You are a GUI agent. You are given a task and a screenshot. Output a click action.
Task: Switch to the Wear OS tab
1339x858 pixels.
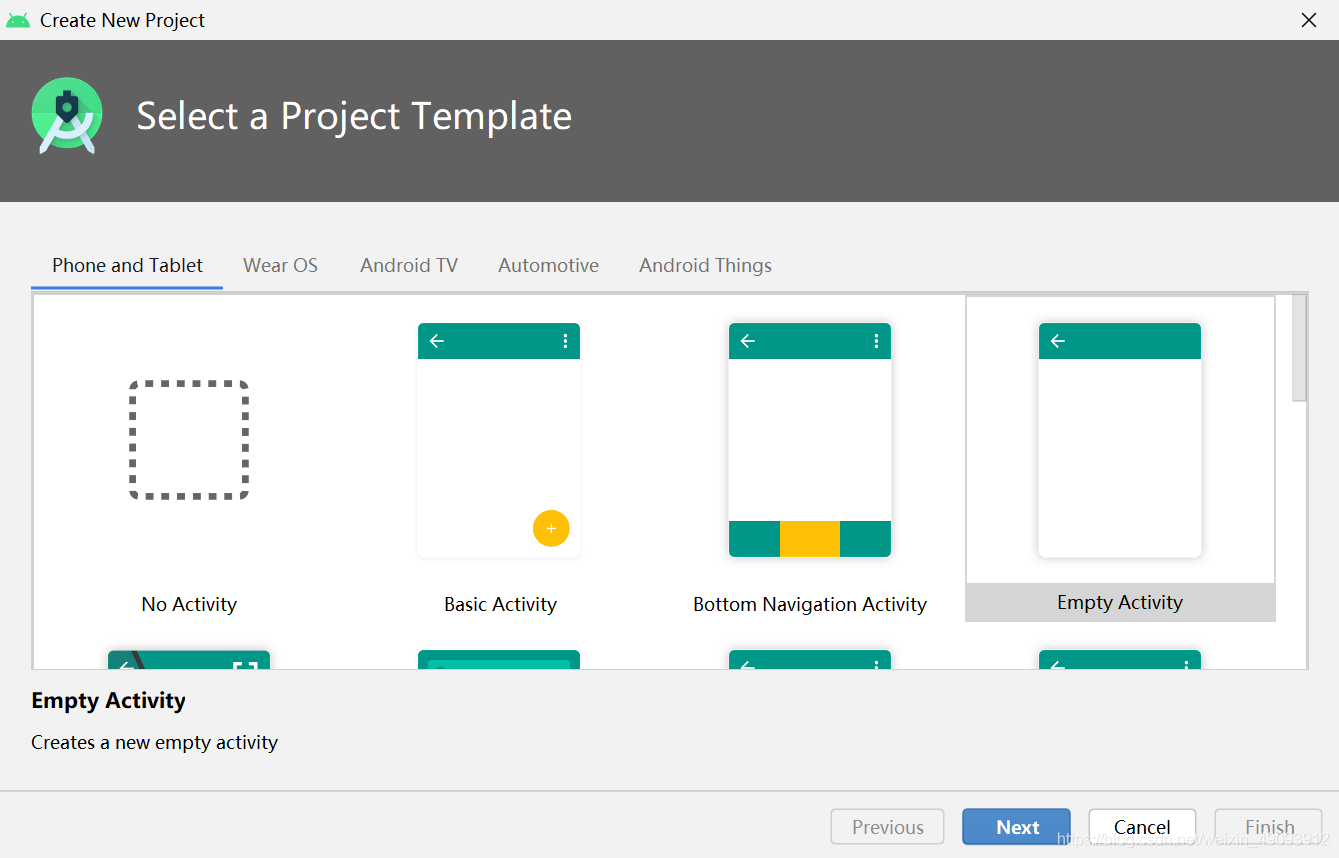[x=280, y=265]
